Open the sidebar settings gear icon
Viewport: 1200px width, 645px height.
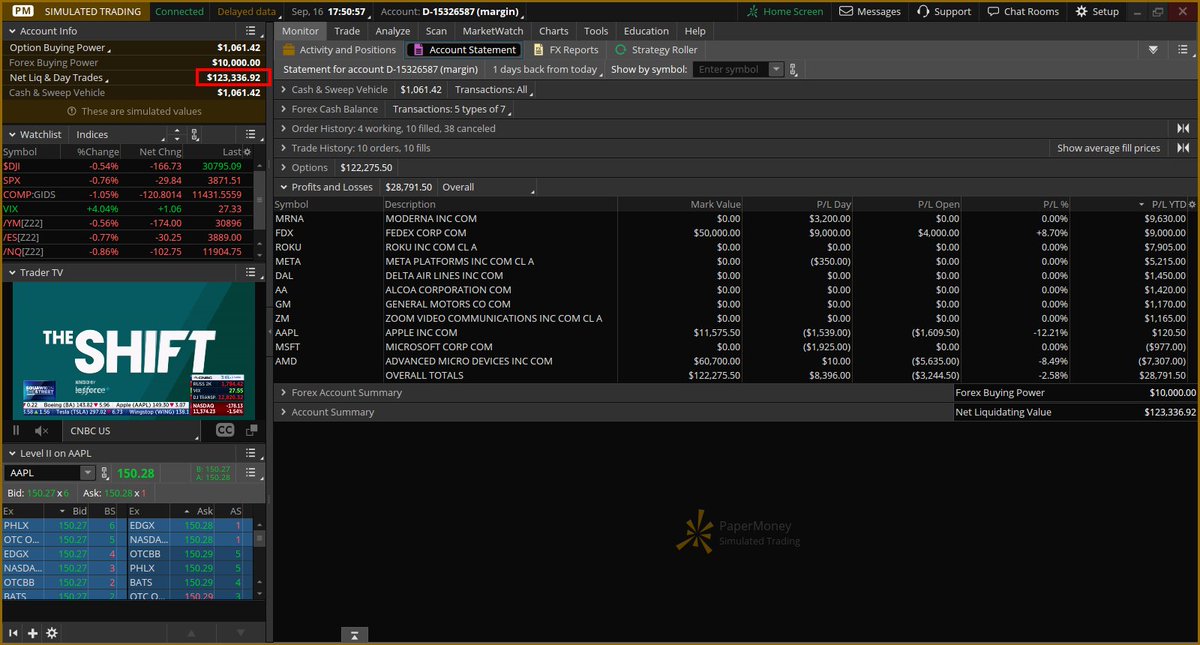[52, 633]
